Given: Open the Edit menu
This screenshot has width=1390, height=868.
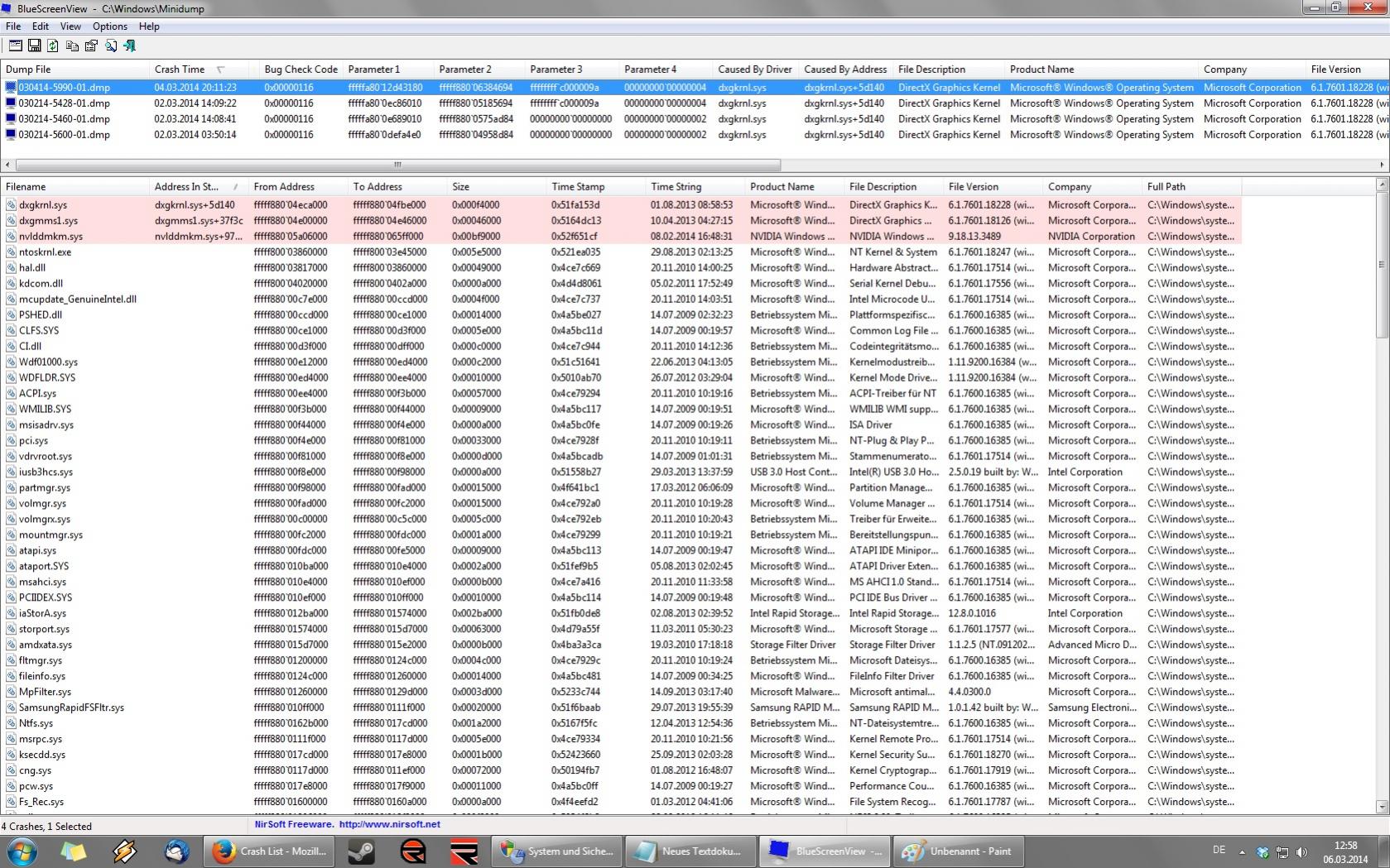Looking at the screenshot, I should 41,26.
